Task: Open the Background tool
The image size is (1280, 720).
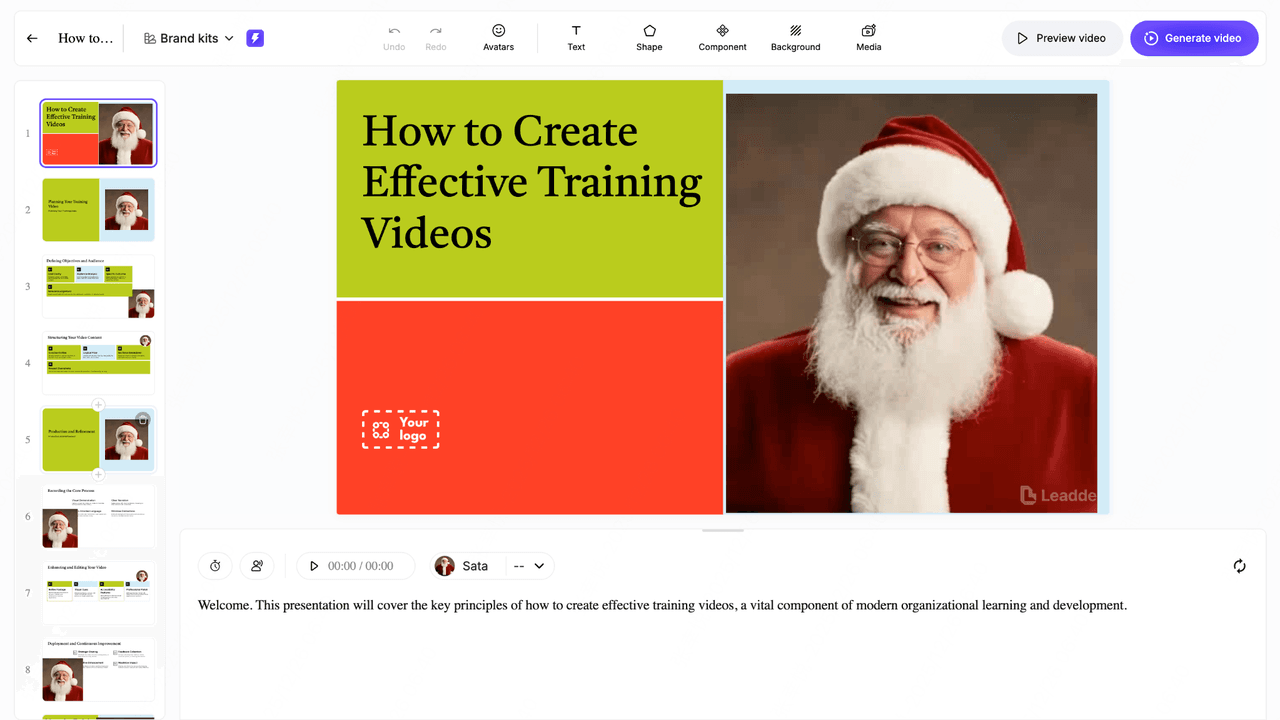Action: point(795,38)
